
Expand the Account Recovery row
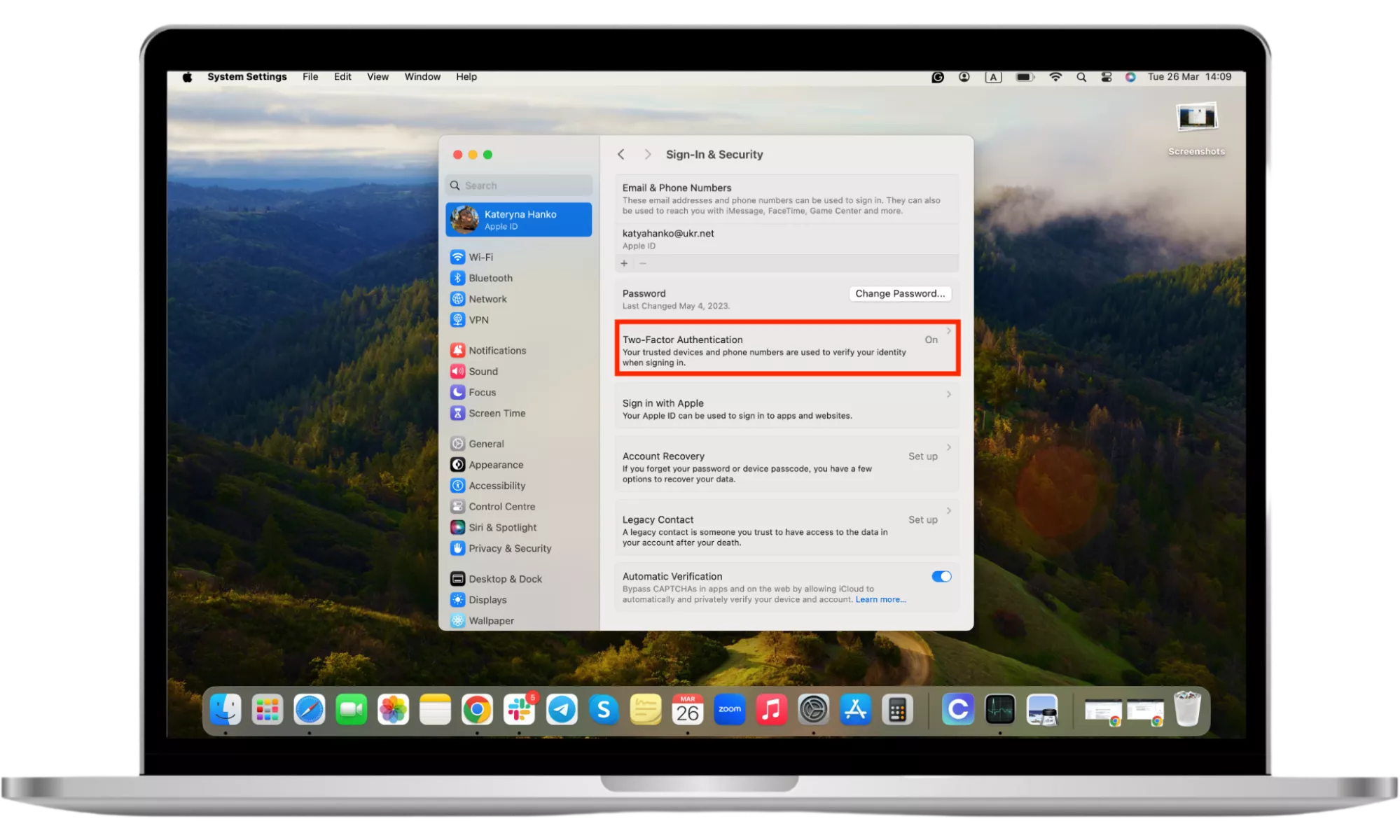[x=948, y=447]
